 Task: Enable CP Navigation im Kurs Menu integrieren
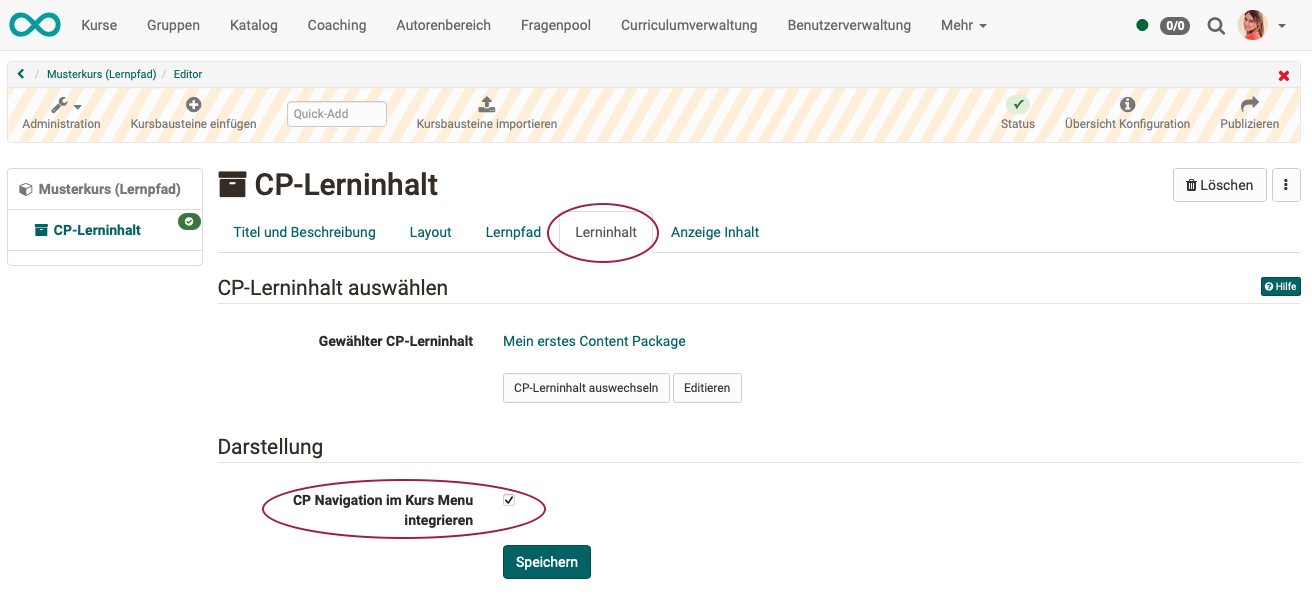pos(508,500)
